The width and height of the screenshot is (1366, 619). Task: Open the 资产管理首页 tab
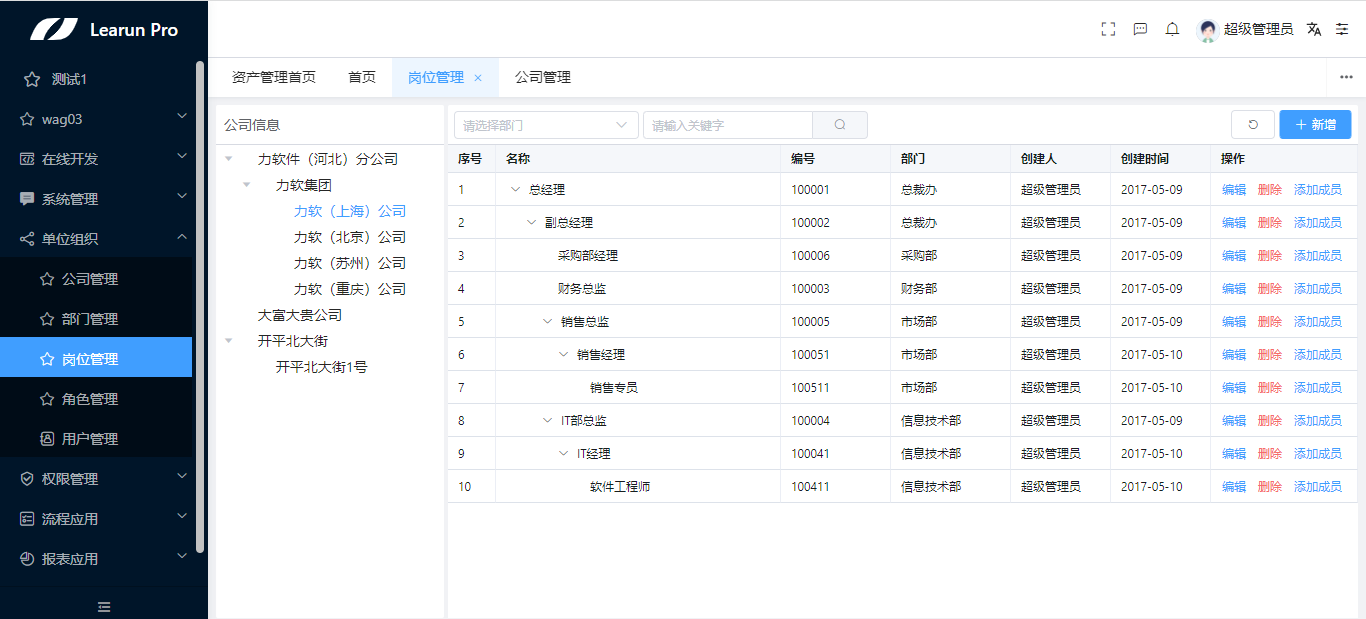275,77
